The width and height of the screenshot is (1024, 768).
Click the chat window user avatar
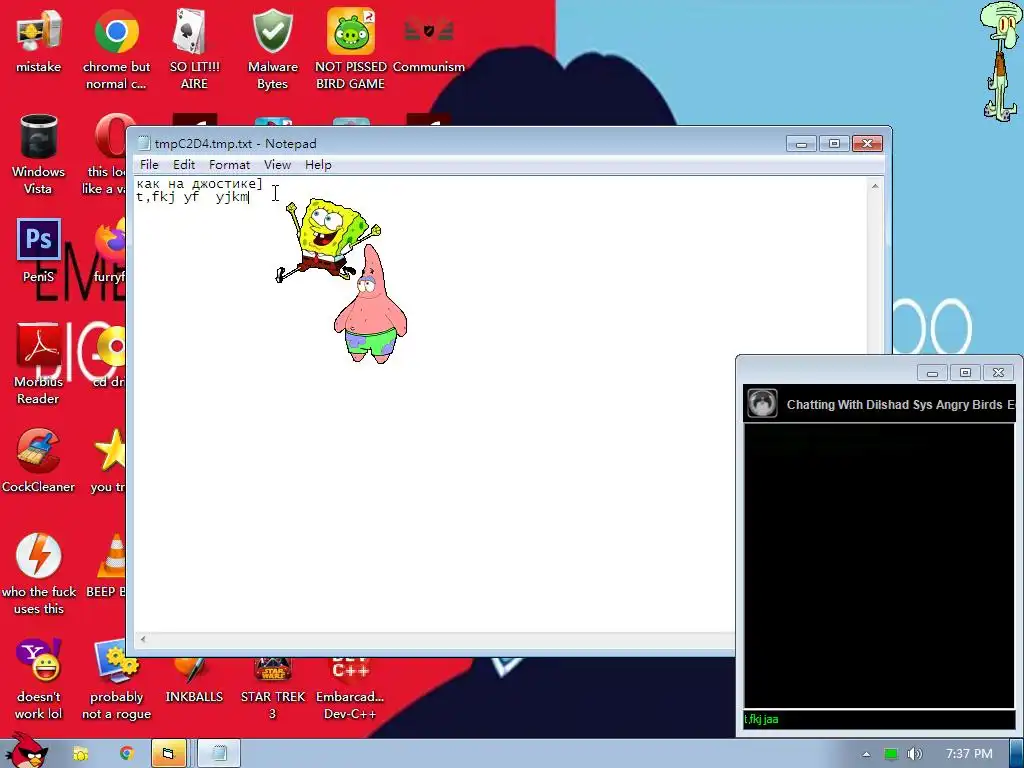click(762, 404)
